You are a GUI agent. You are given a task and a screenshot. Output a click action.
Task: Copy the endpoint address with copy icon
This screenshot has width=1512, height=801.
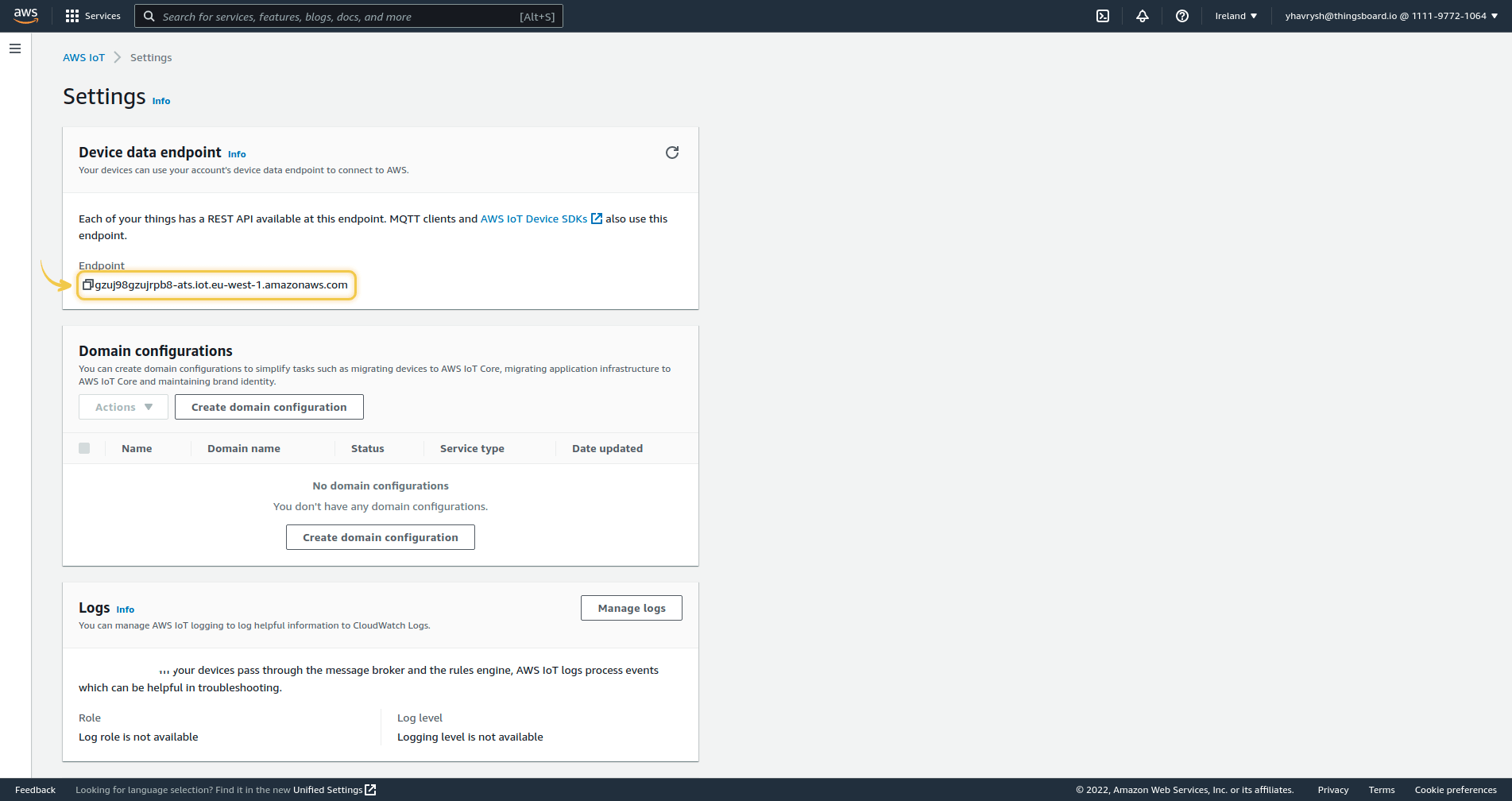click(x=88, y=284)
